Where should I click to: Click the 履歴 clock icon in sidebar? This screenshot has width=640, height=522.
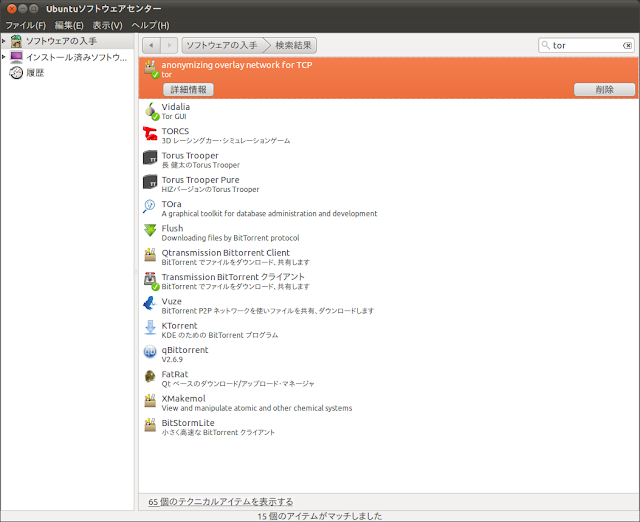coord(16,73)
